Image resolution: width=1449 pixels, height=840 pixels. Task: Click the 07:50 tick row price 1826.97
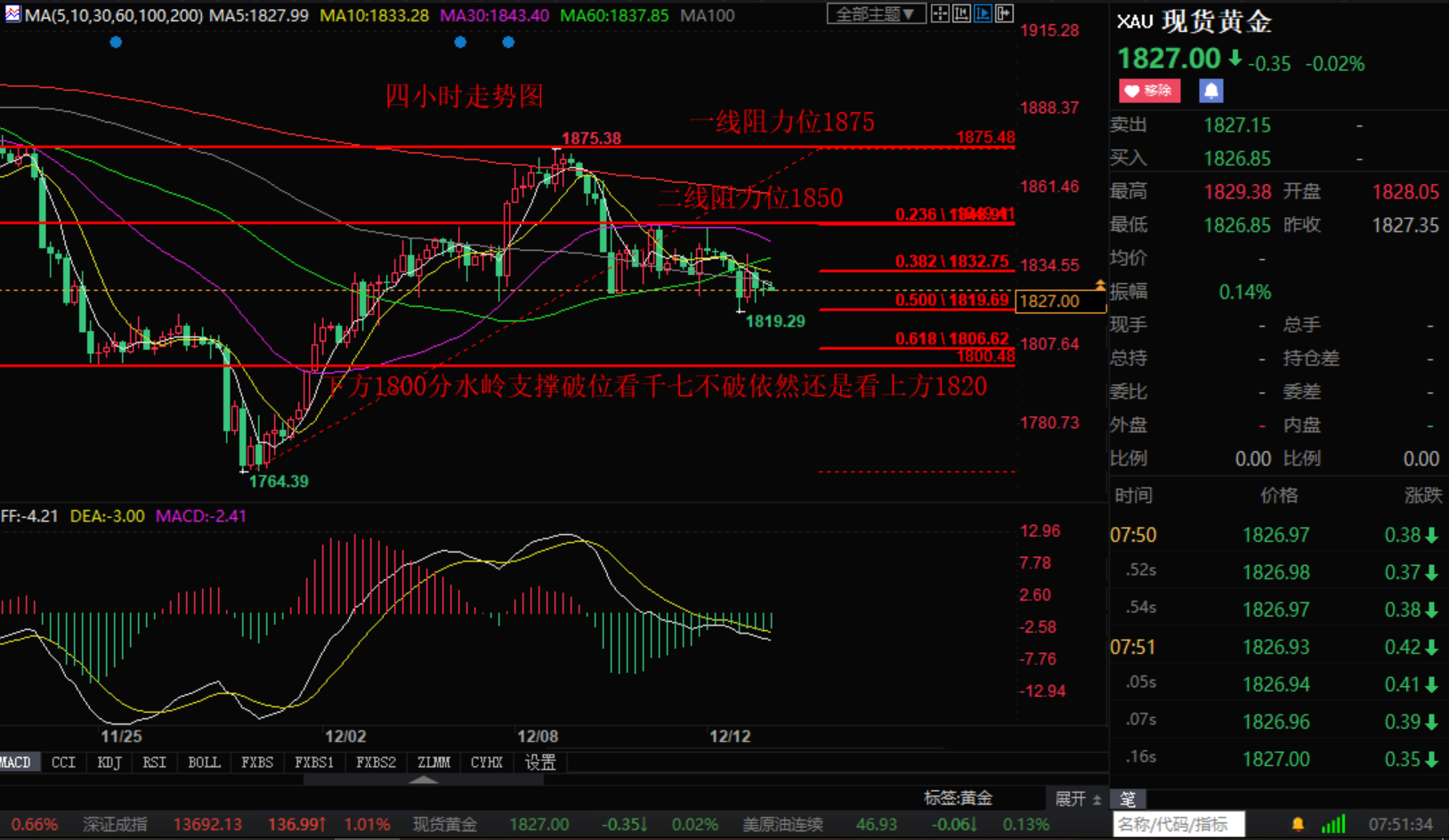click(1275, 535)
